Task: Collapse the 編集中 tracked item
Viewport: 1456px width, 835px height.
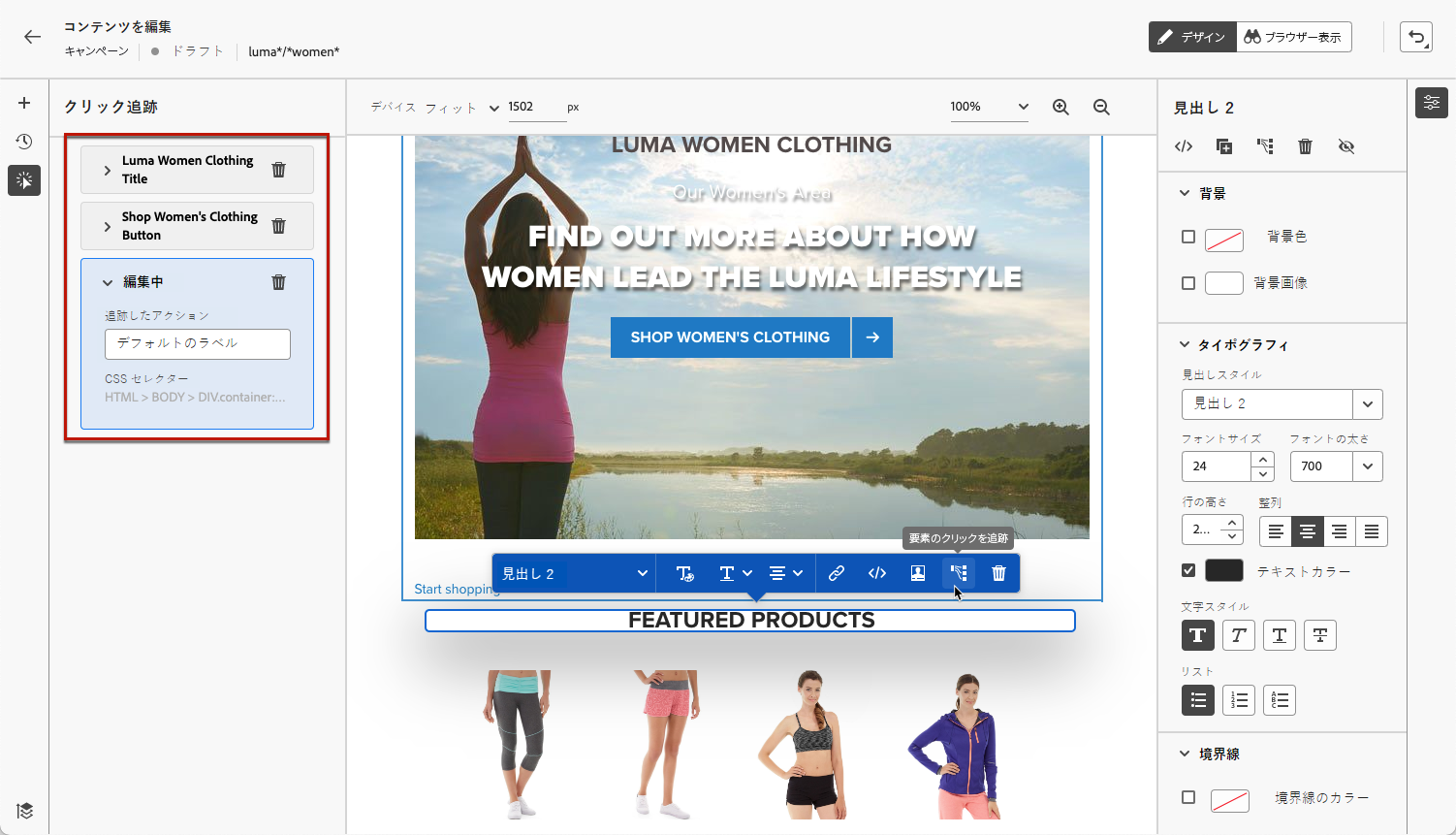Action: click(x=108, y=282)
